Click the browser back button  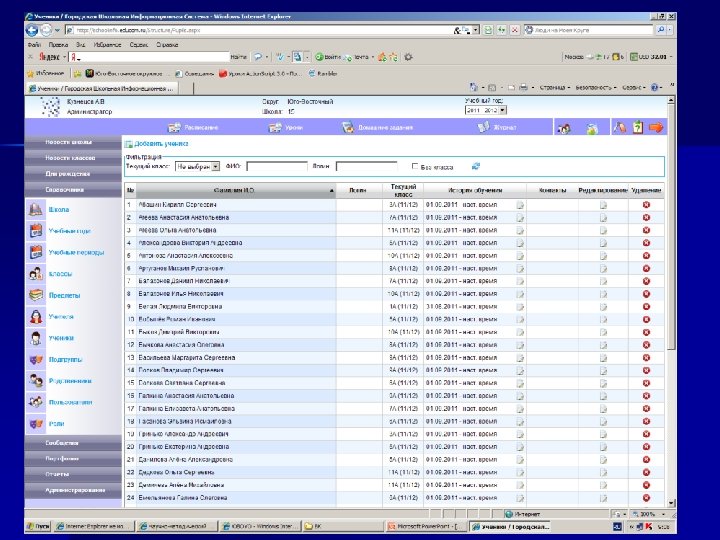(32, 31)
